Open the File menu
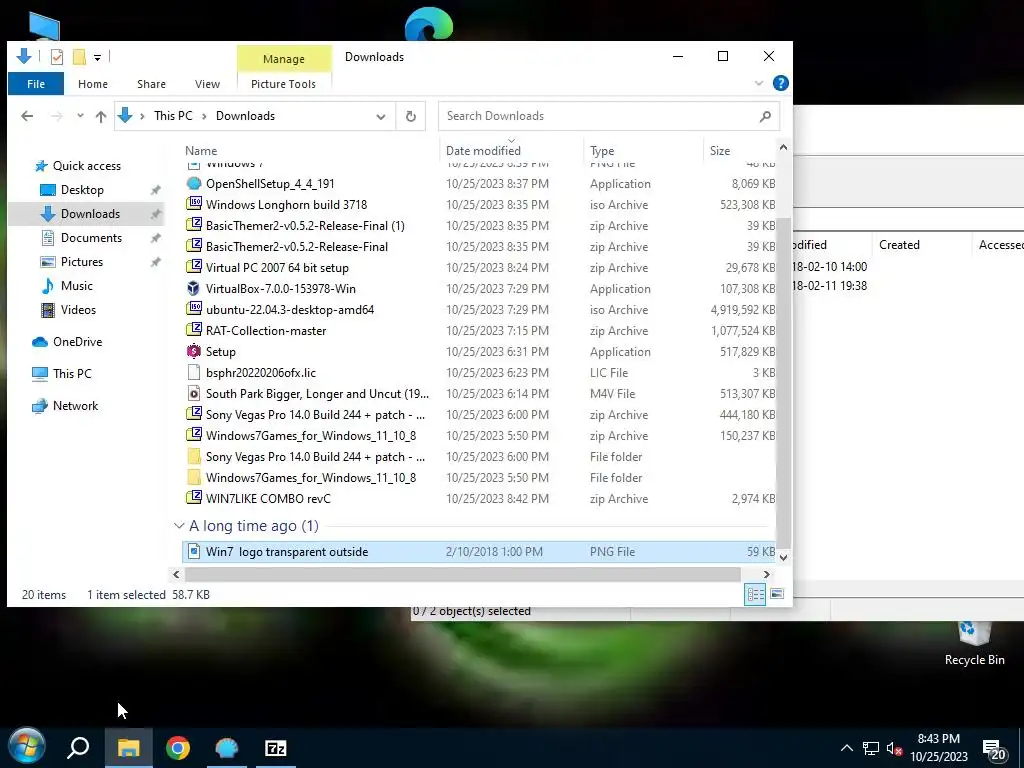 [x=36, y=84]
